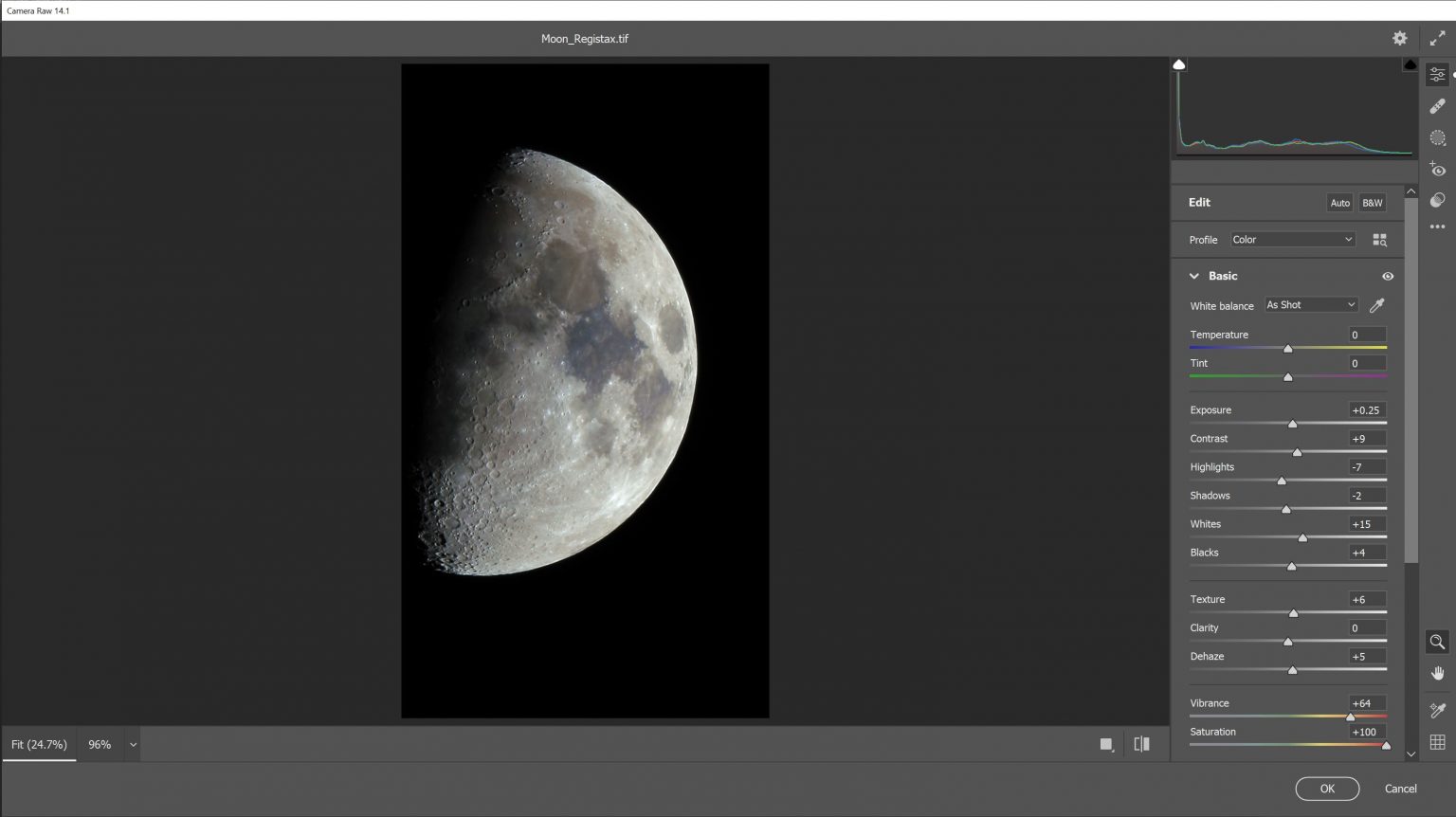This screenshot has width=1456, height=817.
Task: Activate the Red Eye removal tool
Action: 1437,170
